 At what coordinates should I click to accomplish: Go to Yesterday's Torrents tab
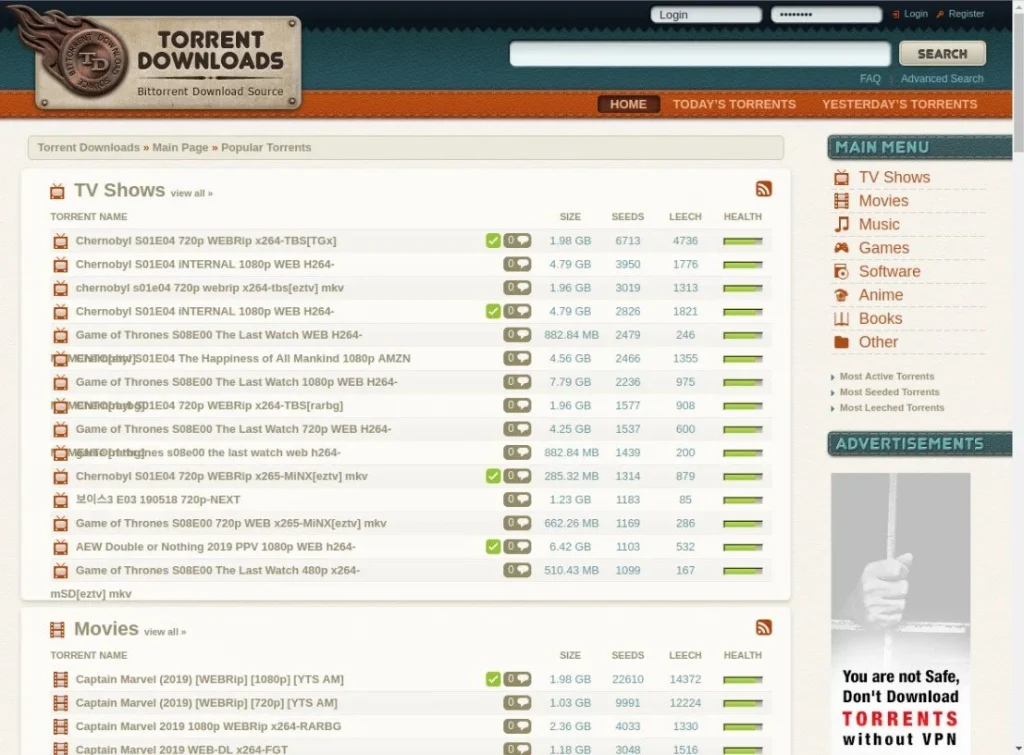899,104
